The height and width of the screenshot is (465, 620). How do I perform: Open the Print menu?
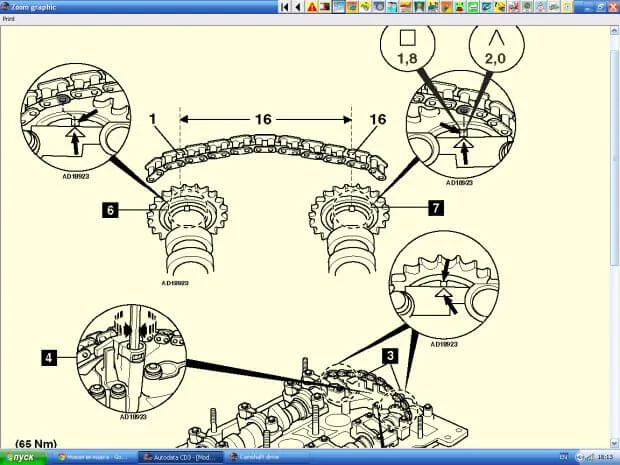(x=7, y=18)
